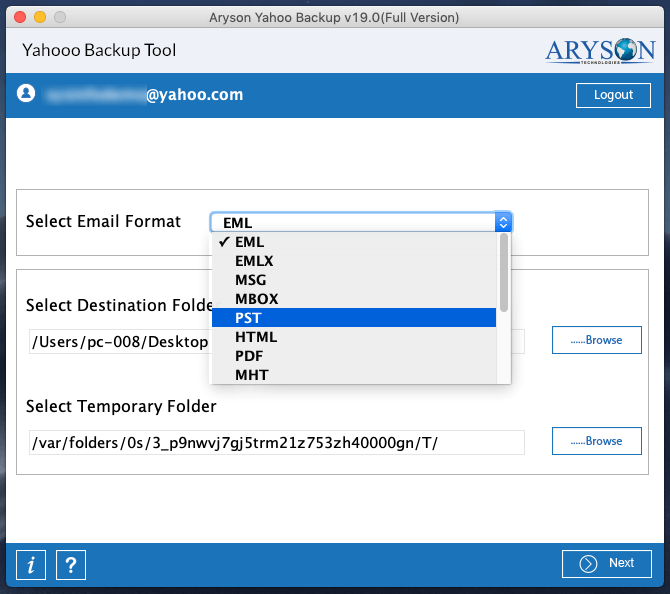Click the info icon button
The height and width of the screenshot is (594, 670).
click(x=31, y=565)
